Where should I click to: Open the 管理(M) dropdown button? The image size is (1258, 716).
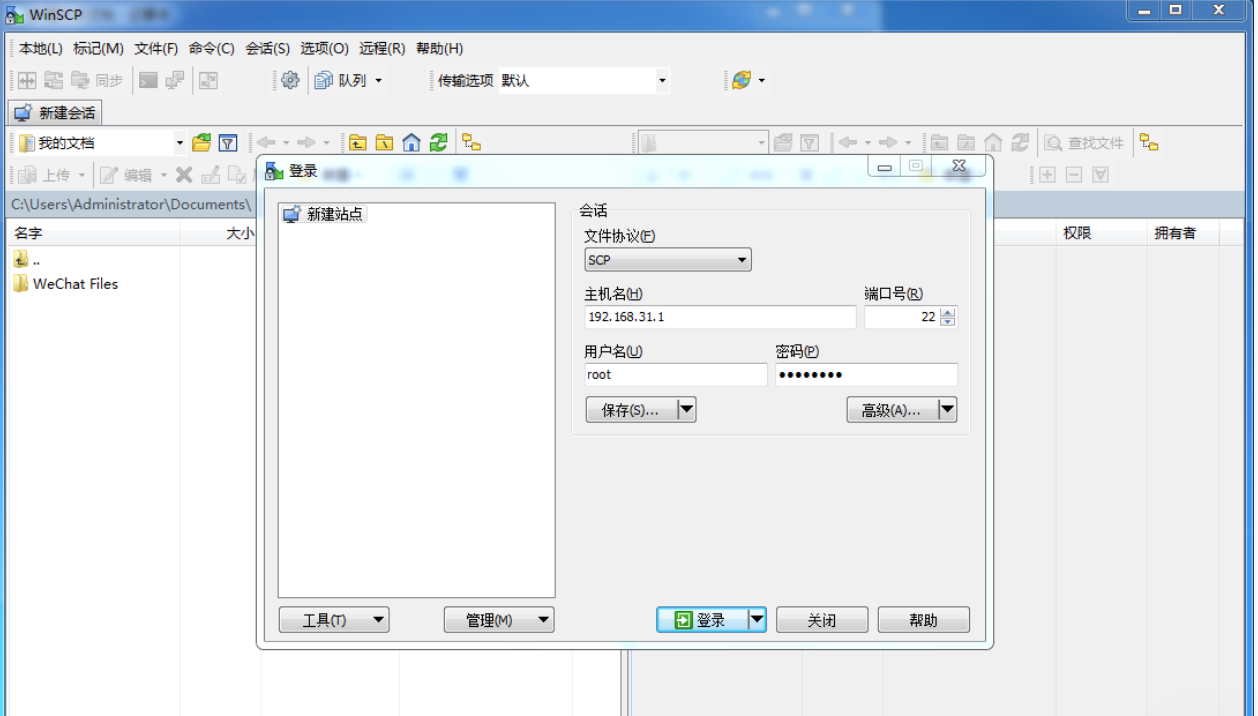click(499, 620)
